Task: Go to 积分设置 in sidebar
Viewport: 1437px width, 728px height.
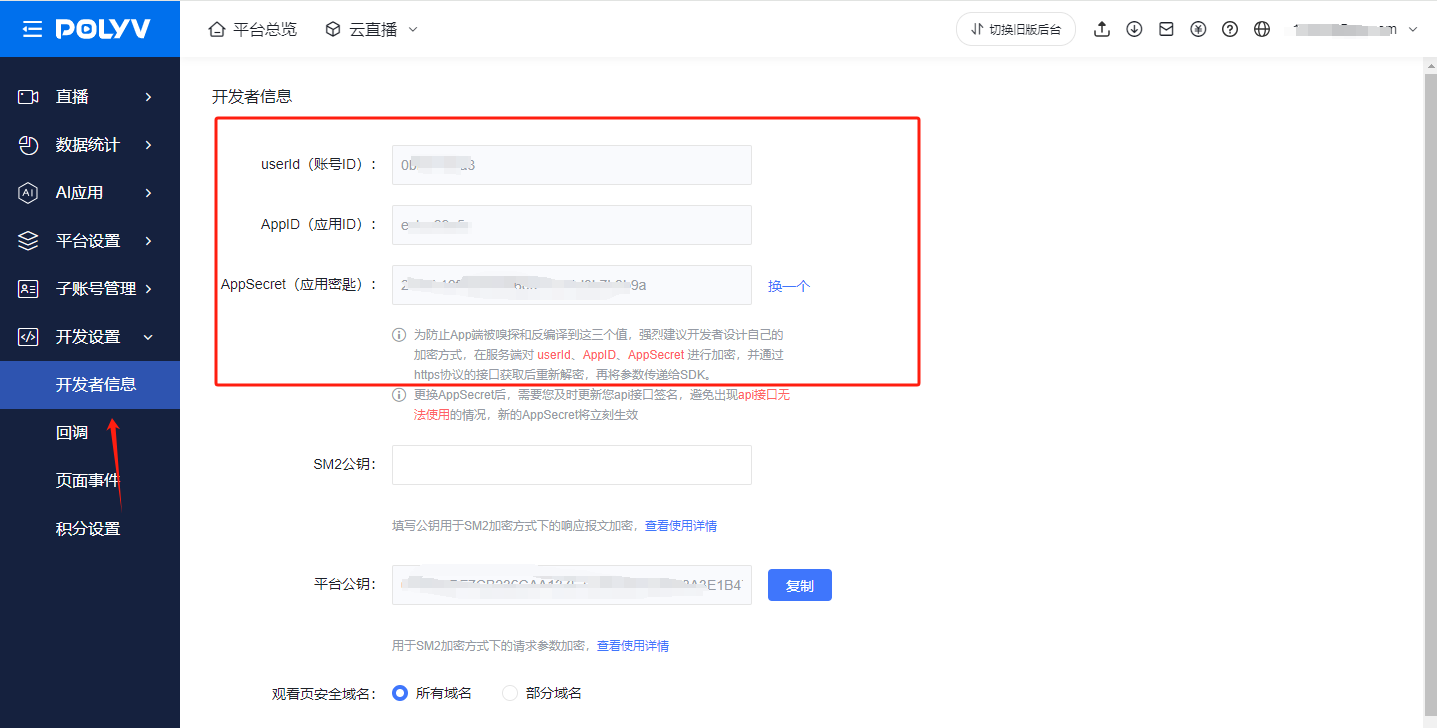Action: pyautogui.click(x=88, y=529)
